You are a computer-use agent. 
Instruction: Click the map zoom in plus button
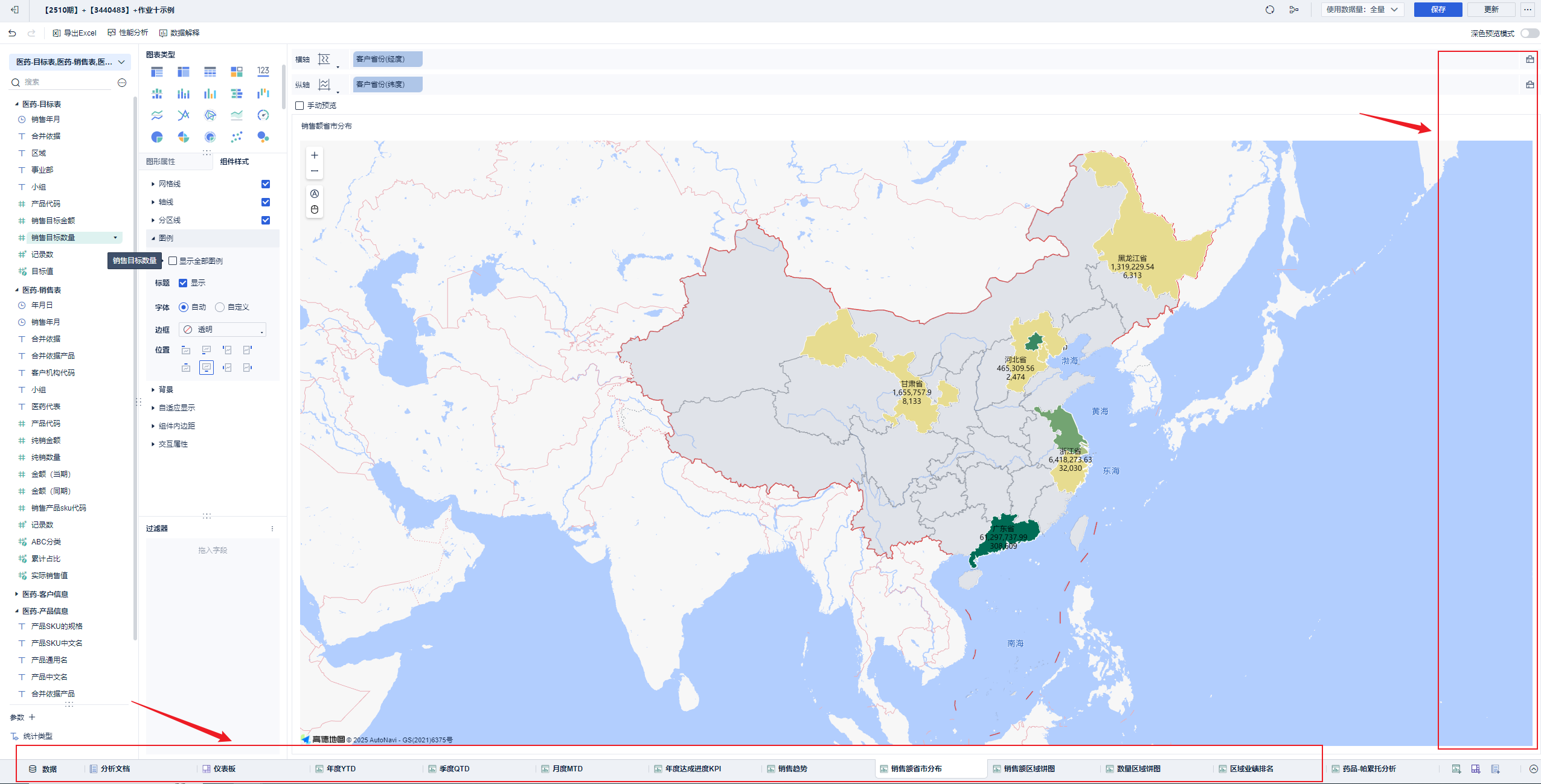pyautogui.click(x=315, y=156)
